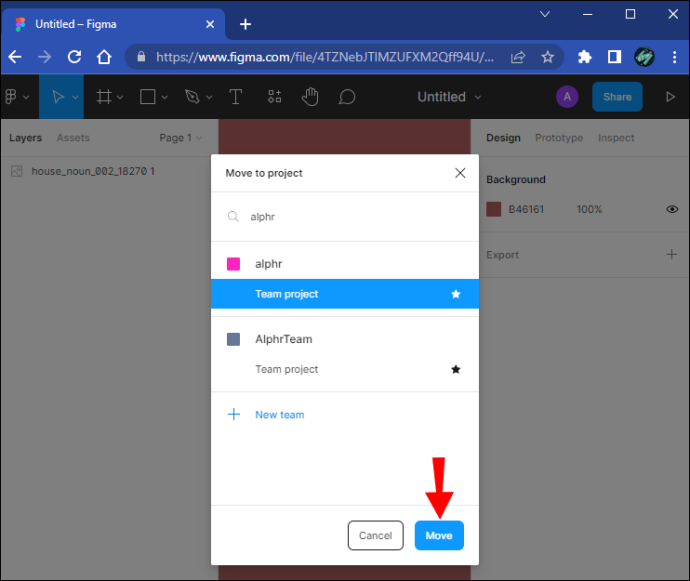Screen dimensions: 690x581
Task: Click the share page icon in address bar
Action: click(x=518, y=57)
